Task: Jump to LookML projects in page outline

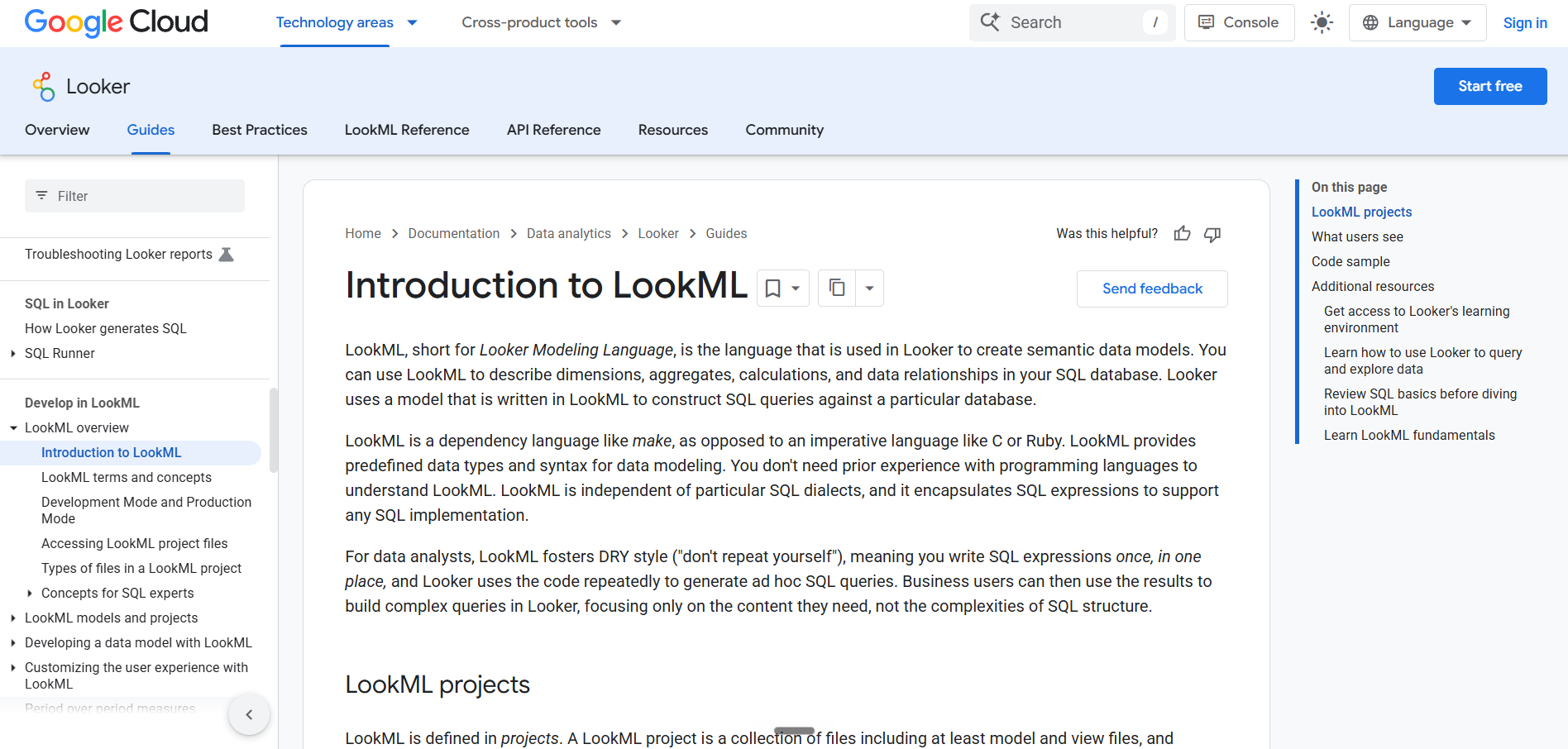Action: pyautogui.click(x=1361, y=212)
